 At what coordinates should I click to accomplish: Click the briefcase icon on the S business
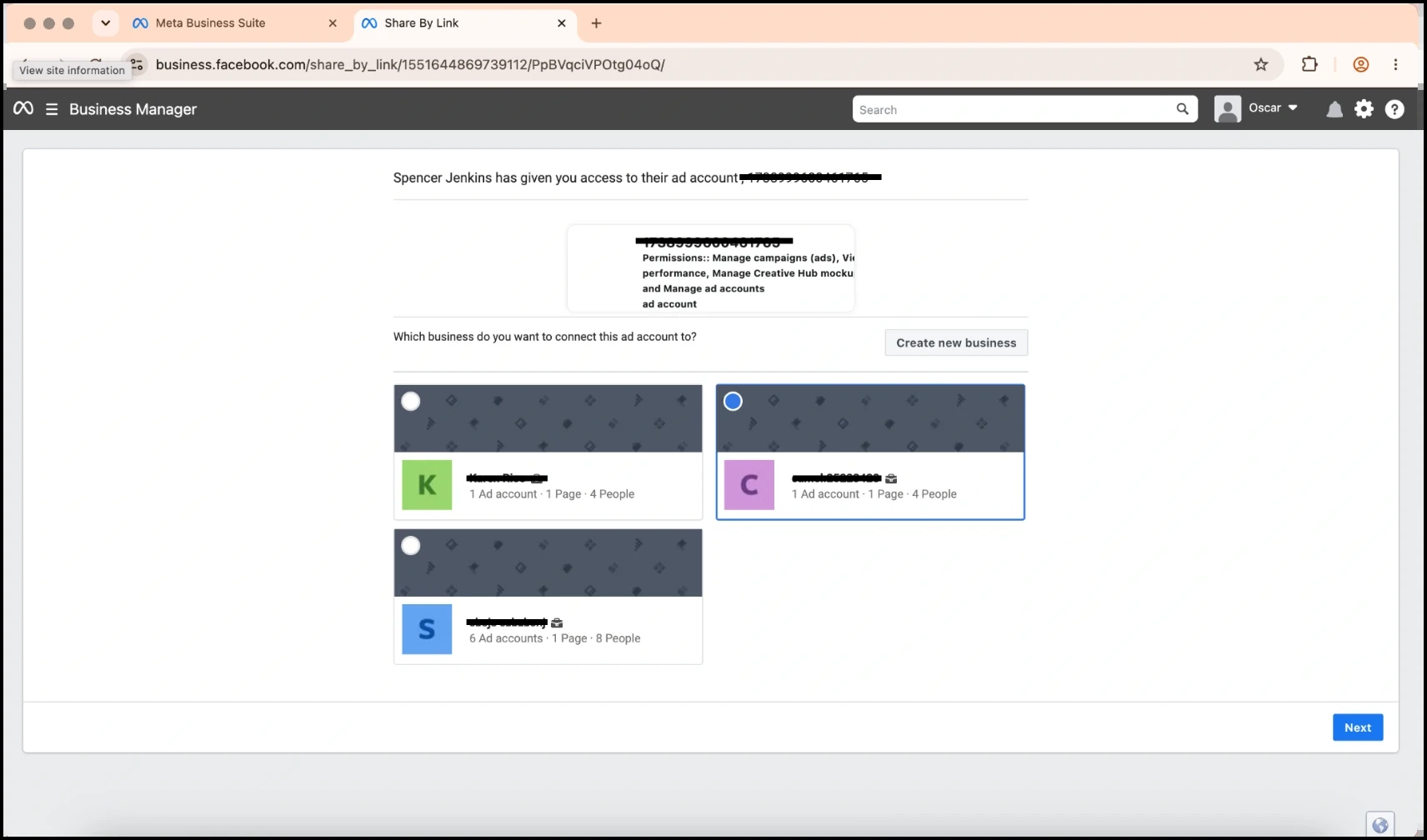(x=557, y=622)
